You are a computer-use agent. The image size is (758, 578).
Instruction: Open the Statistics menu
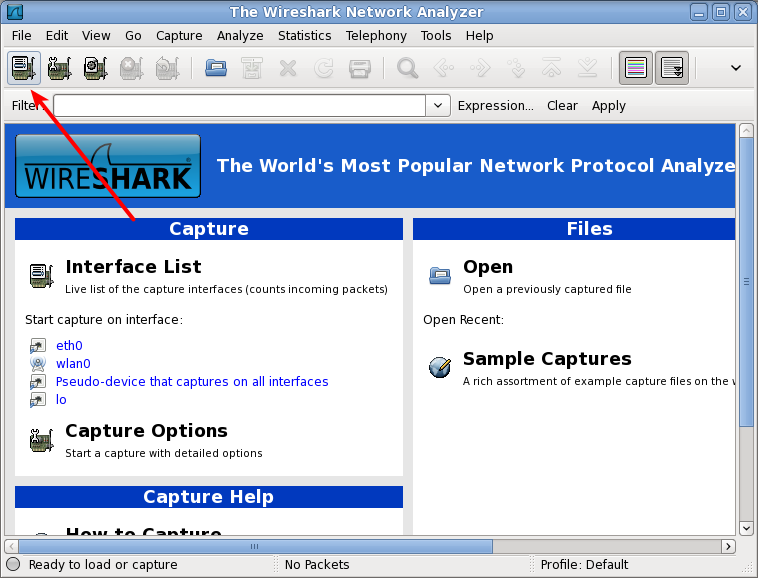[x=305, y=36]
